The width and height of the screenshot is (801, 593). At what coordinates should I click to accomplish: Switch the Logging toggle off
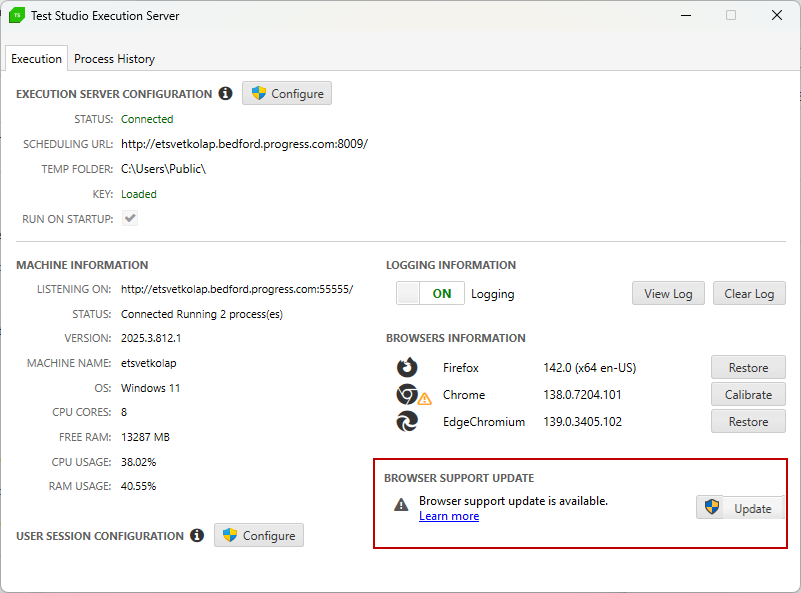click(x=430, y=293)
